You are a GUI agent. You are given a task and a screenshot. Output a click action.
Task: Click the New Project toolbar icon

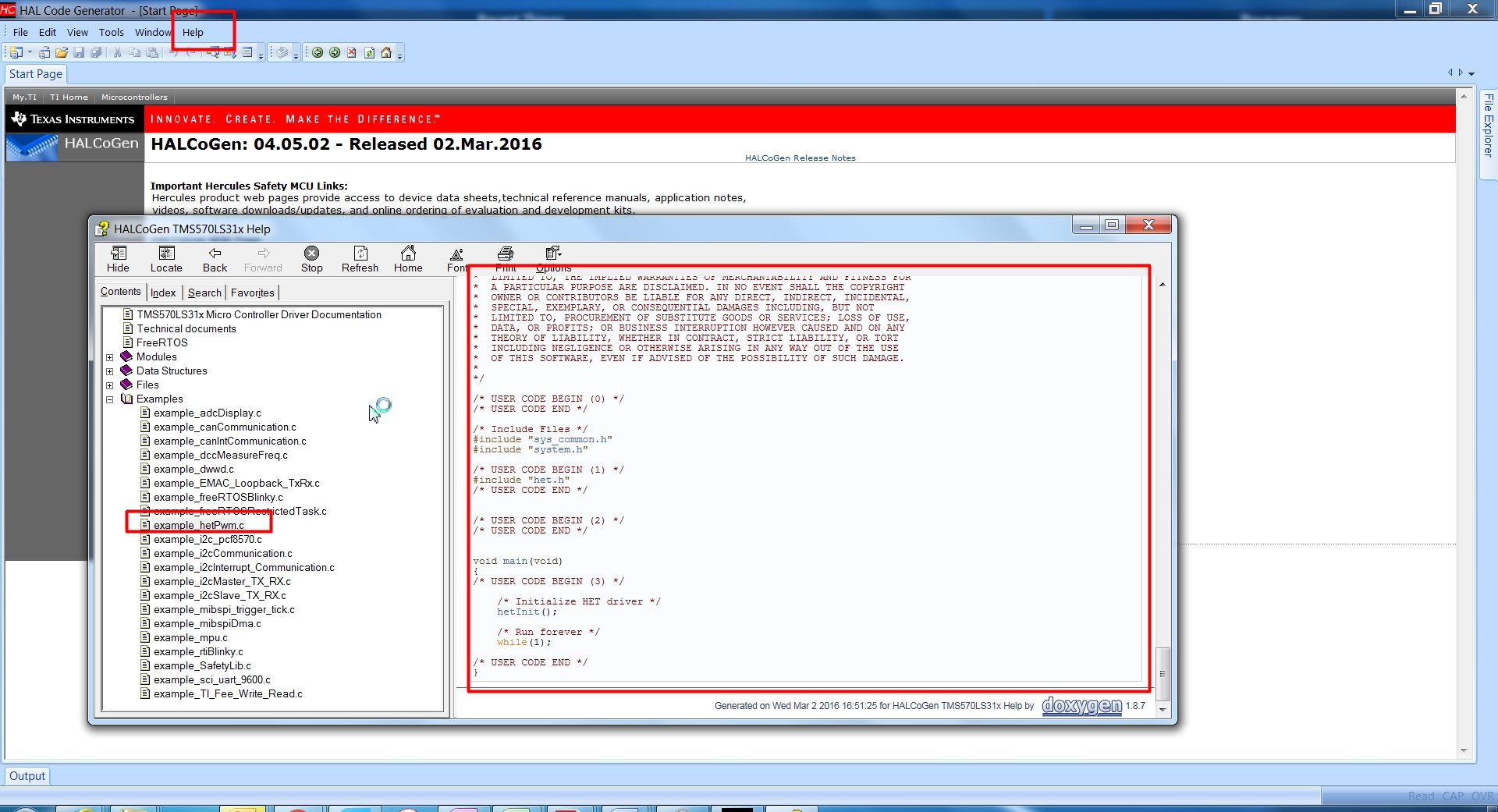click(16, 52)
